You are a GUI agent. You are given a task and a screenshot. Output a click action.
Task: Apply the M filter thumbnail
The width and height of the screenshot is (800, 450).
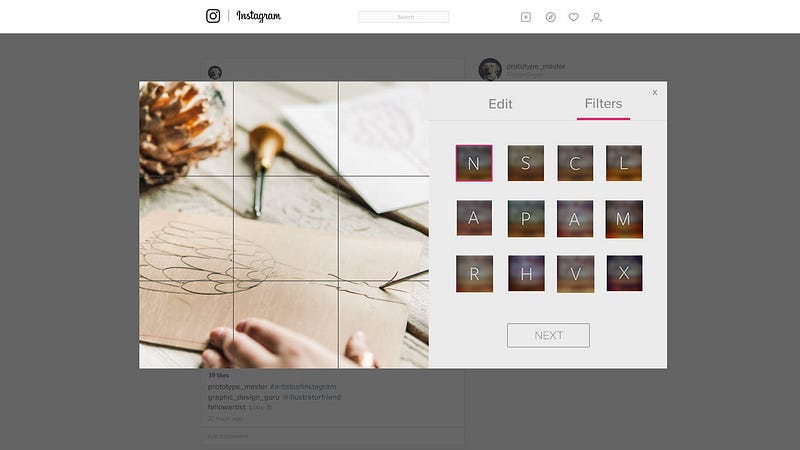point(624,219)
